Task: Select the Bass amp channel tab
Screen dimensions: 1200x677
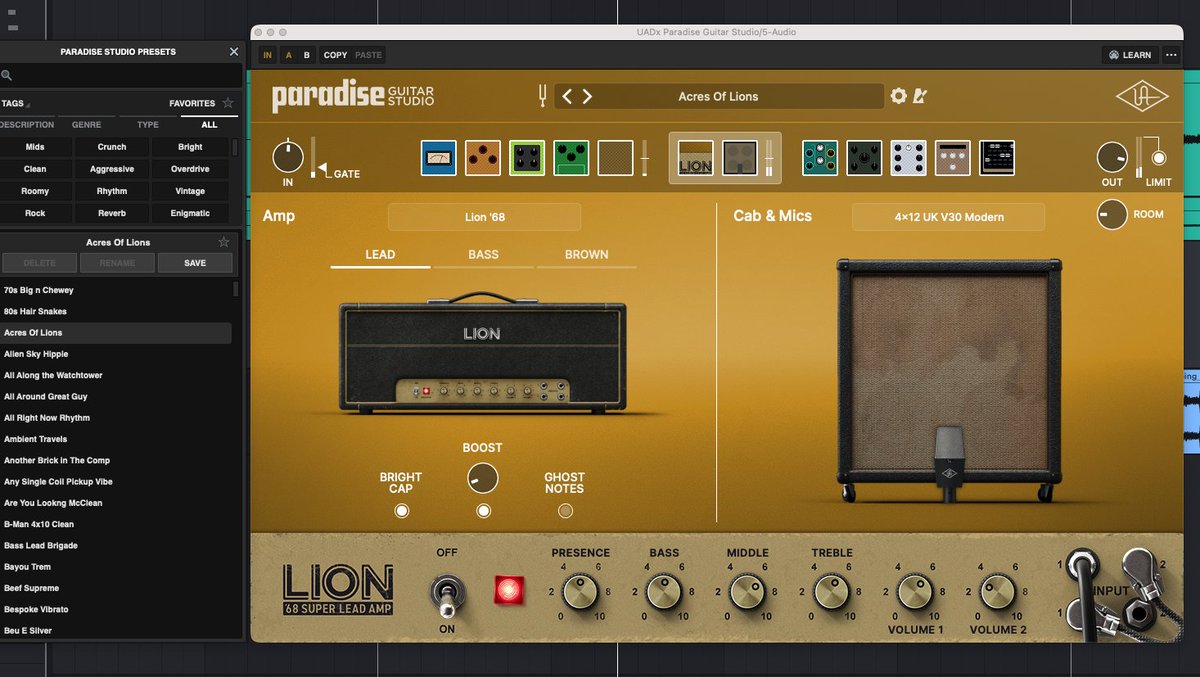Action: (x=484, y=254)
